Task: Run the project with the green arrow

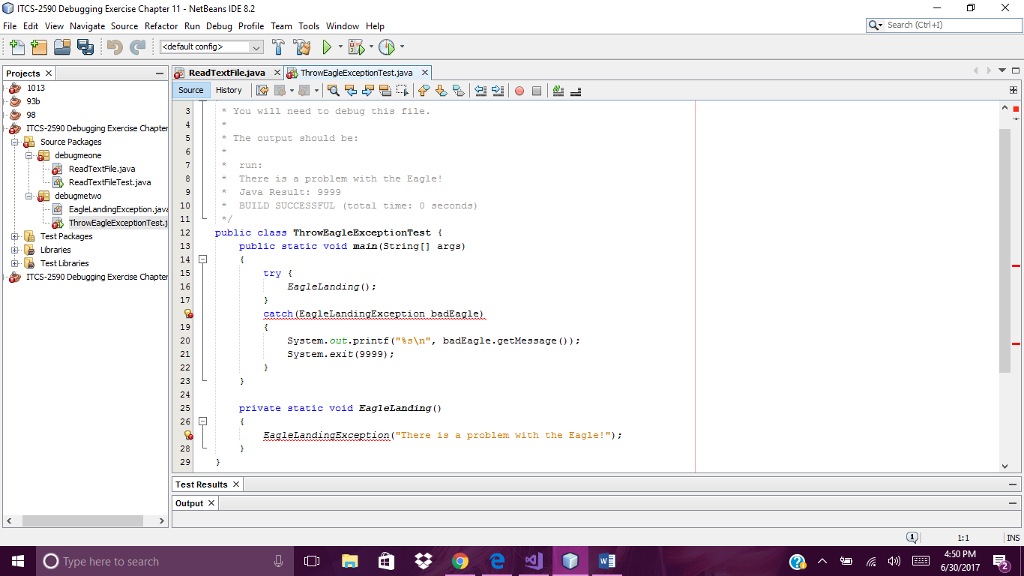Action: point(326,47)
